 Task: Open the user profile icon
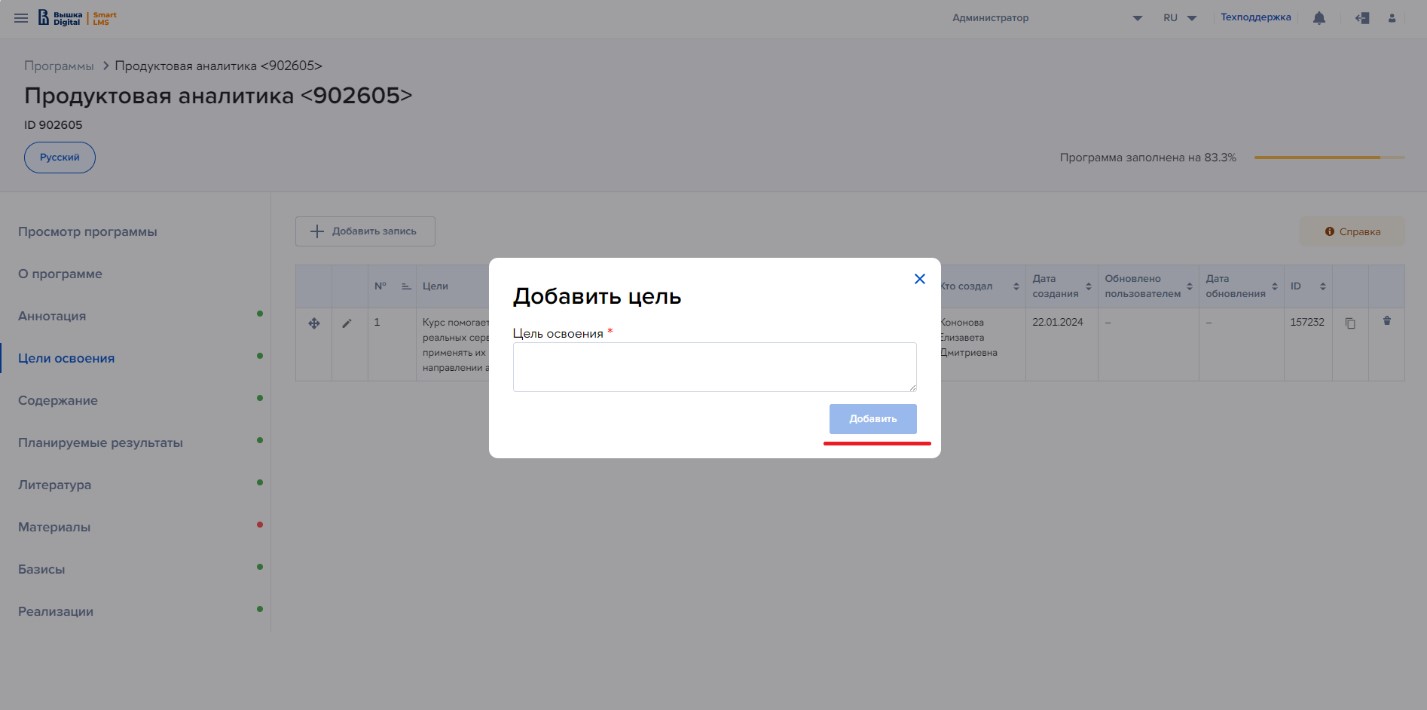point(1391,18)
